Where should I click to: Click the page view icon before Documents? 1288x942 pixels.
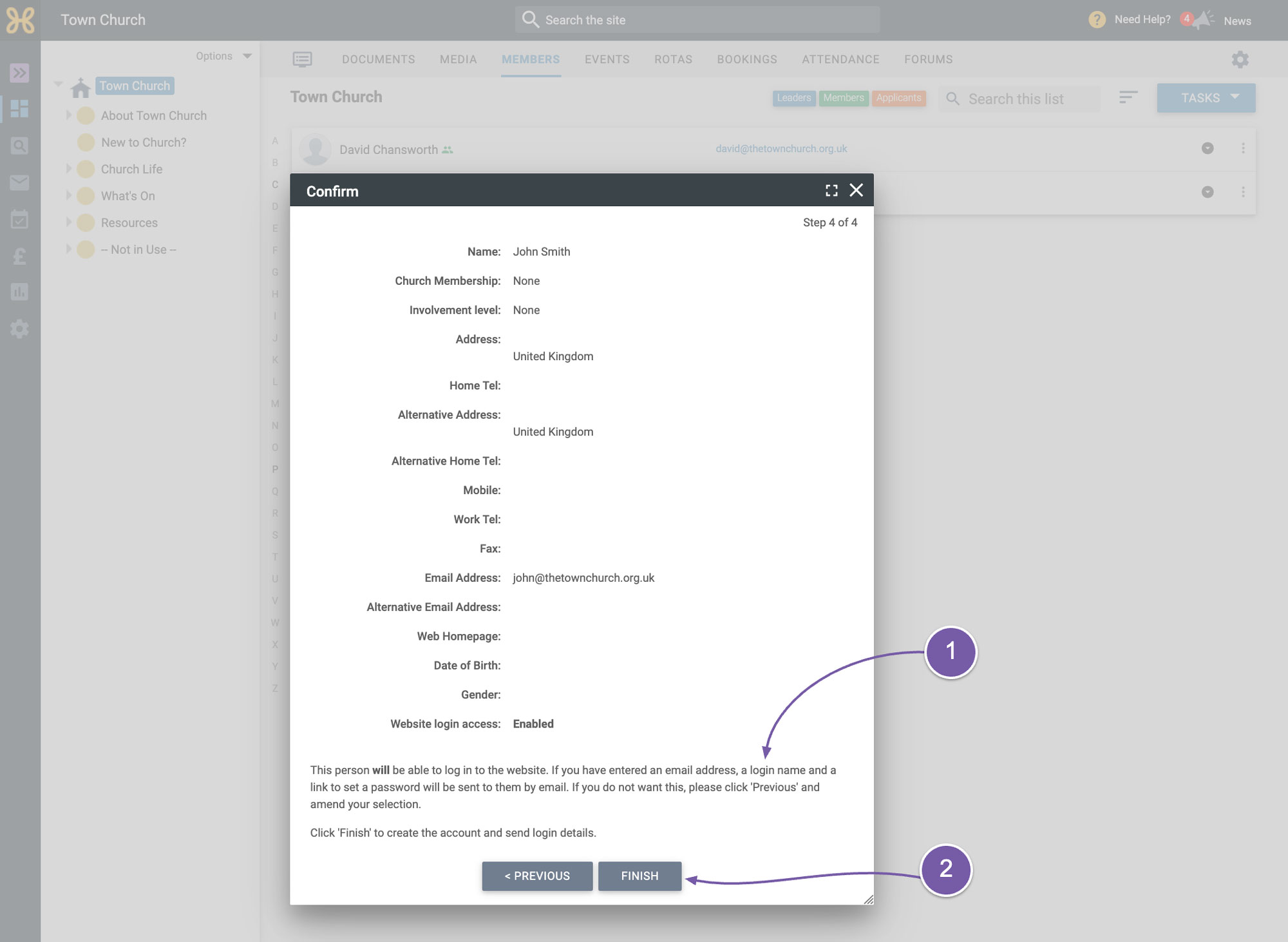(x=302, y=59)
